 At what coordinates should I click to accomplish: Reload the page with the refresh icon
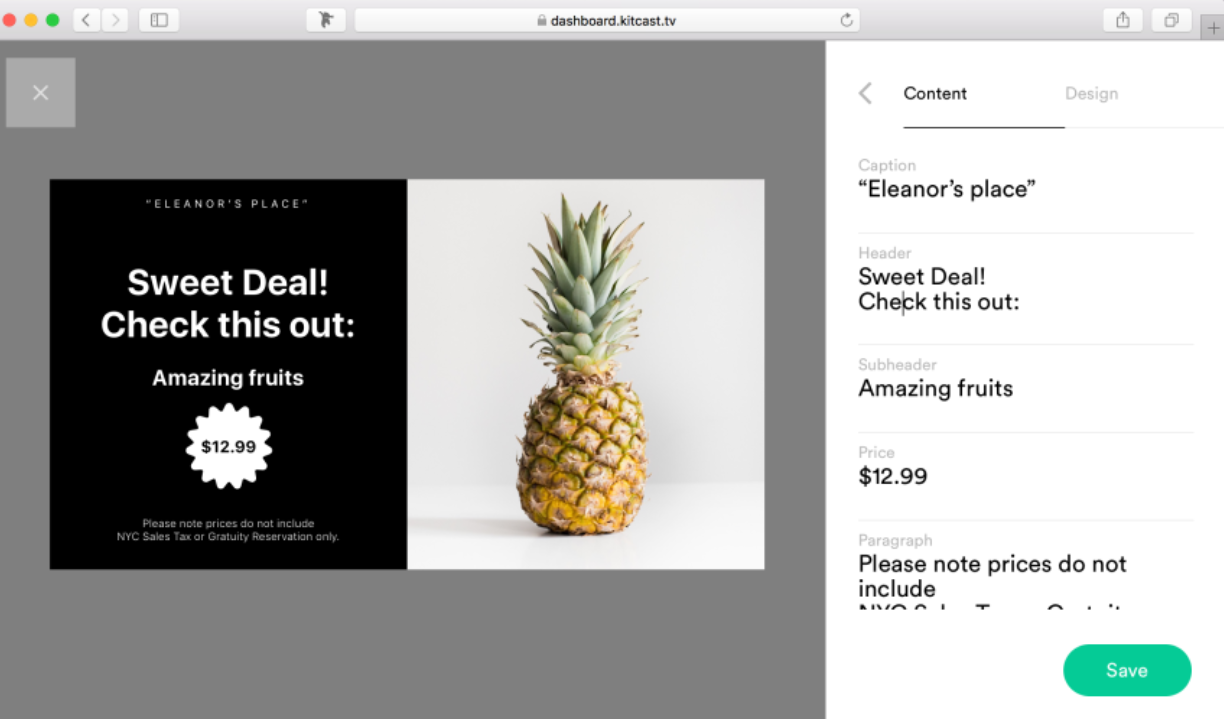(x=846, y=20)
